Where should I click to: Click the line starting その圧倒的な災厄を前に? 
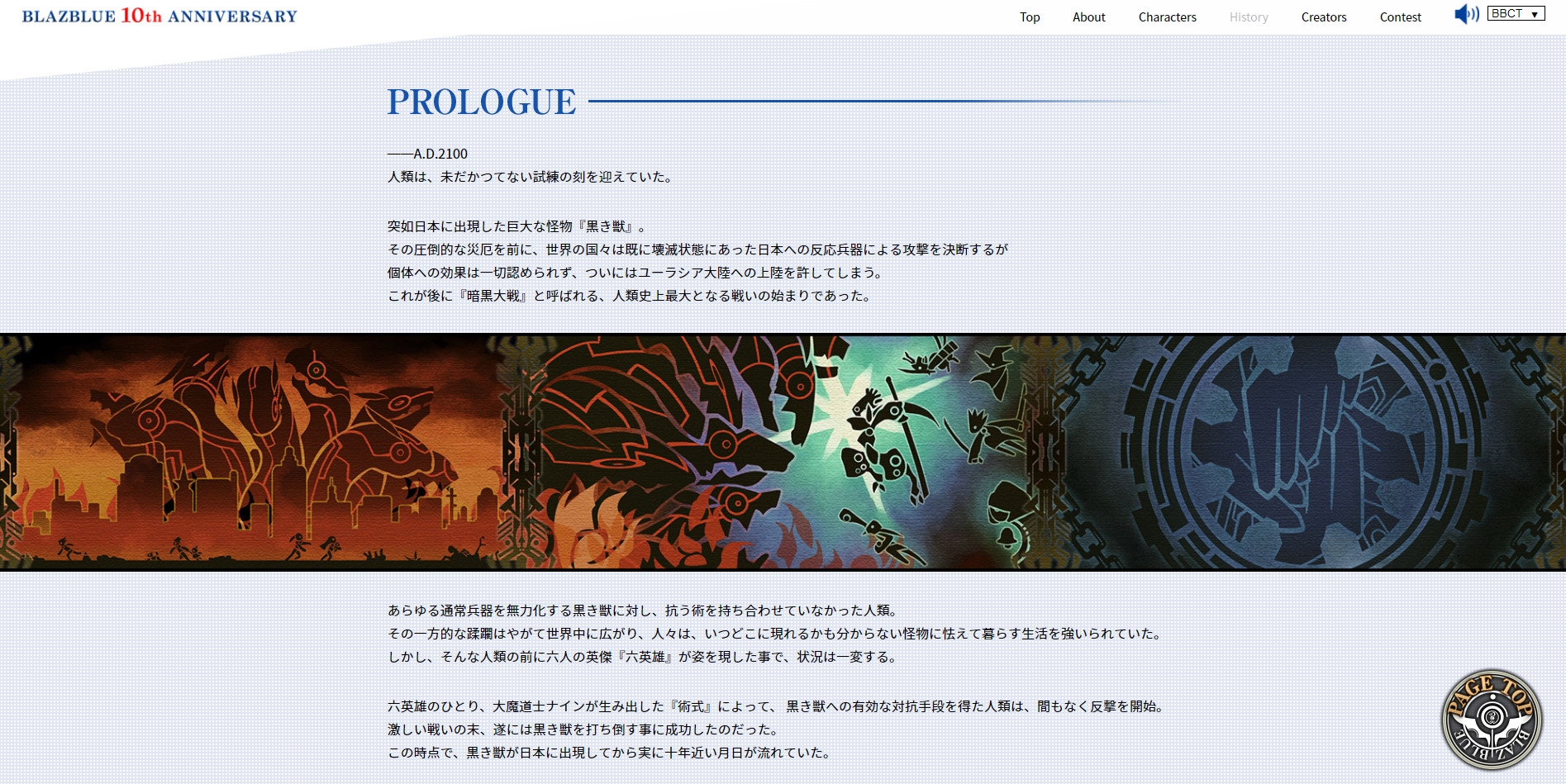pyautogui.click(x=698, y=249)
